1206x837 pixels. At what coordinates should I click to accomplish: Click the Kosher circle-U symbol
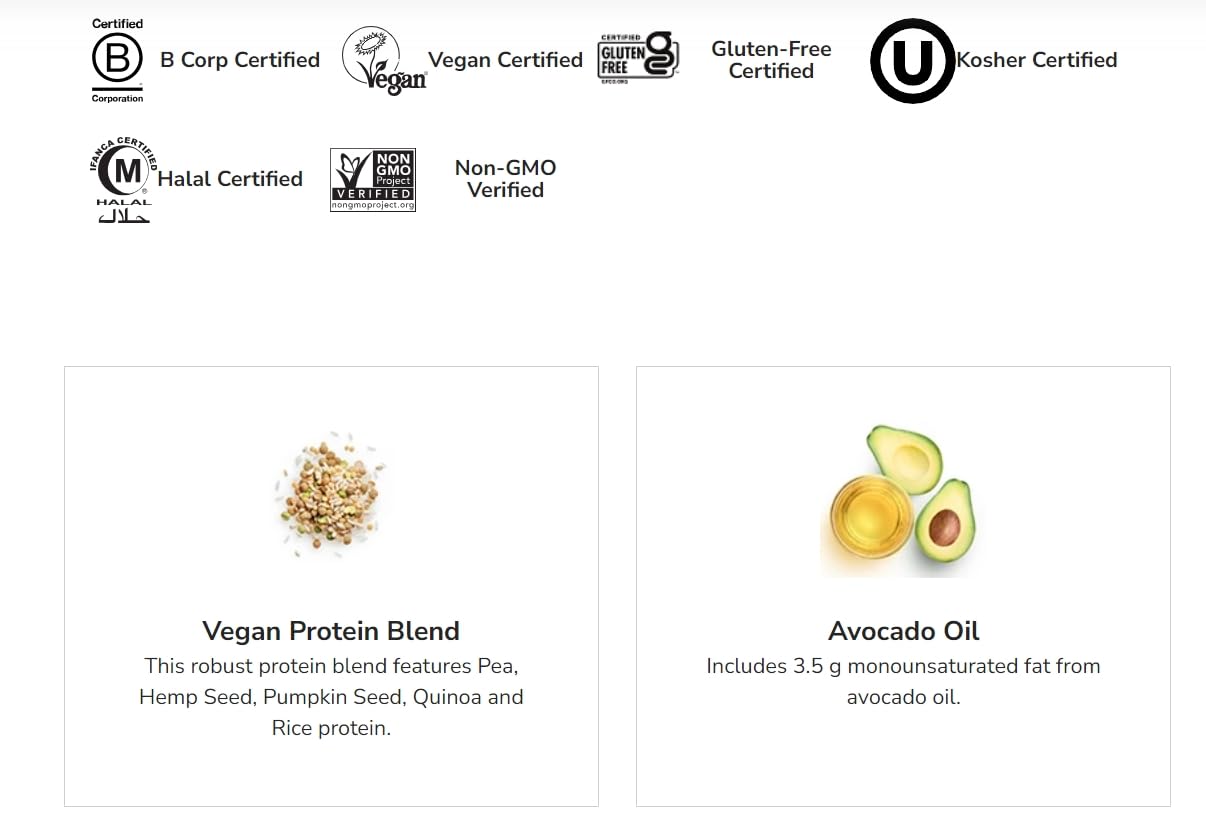(x=911, y=61)
